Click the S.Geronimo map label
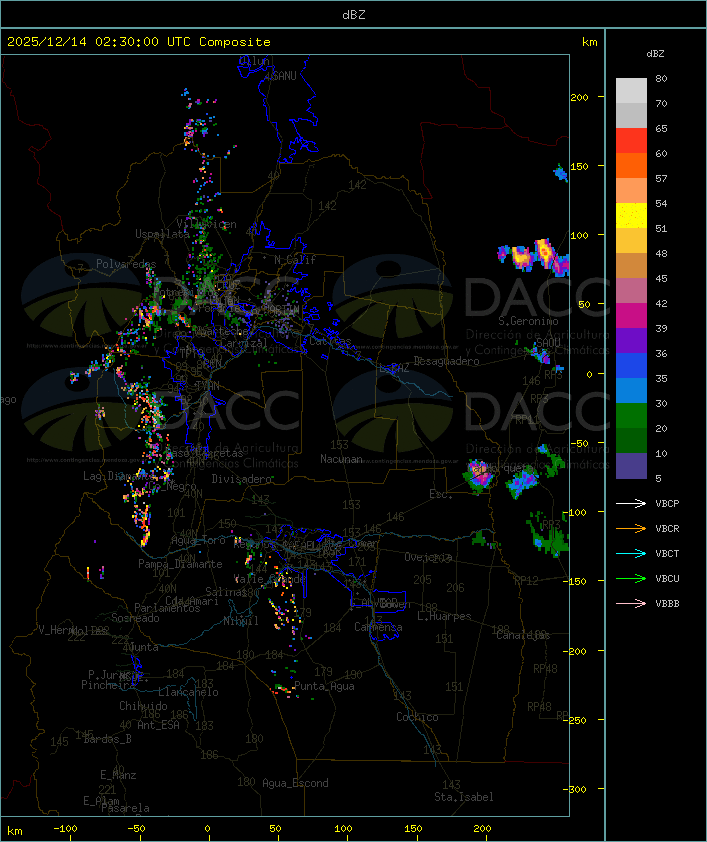The height and width of the screenshot is (842, 707). [528, 321]
